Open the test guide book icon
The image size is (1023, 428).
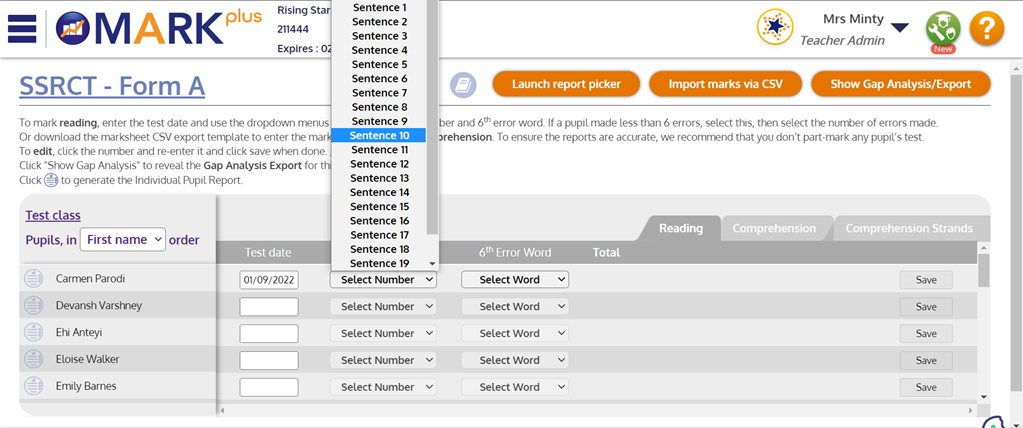(462, 85)
